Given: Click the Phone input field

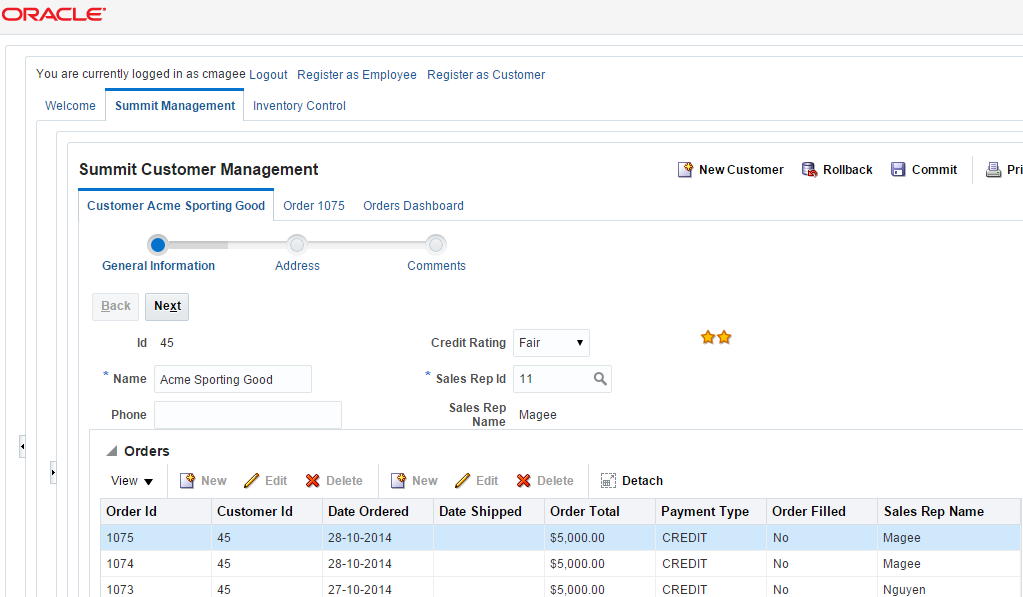Looking at the screenshot, I should [x=248, y=415].
